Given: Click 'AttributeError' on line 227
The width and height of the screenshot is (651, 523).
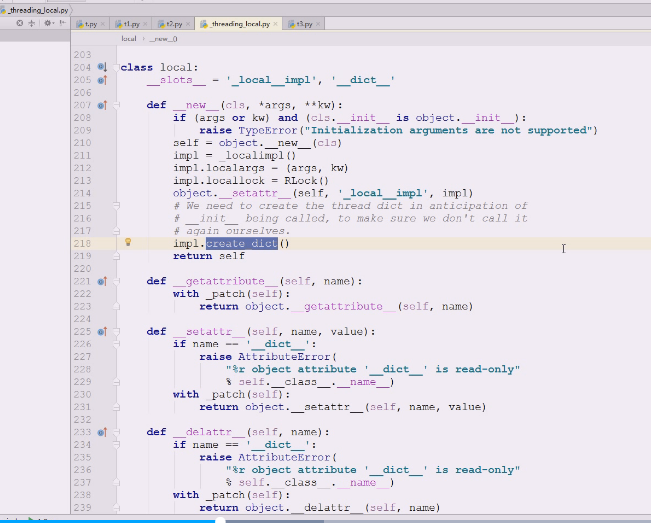Looking at the screenshot, I should click(284, 357).
